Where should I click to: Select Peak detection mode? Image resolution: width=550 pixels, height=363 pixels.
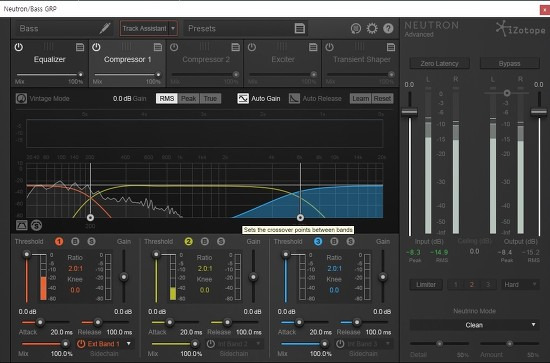[188, 99]
